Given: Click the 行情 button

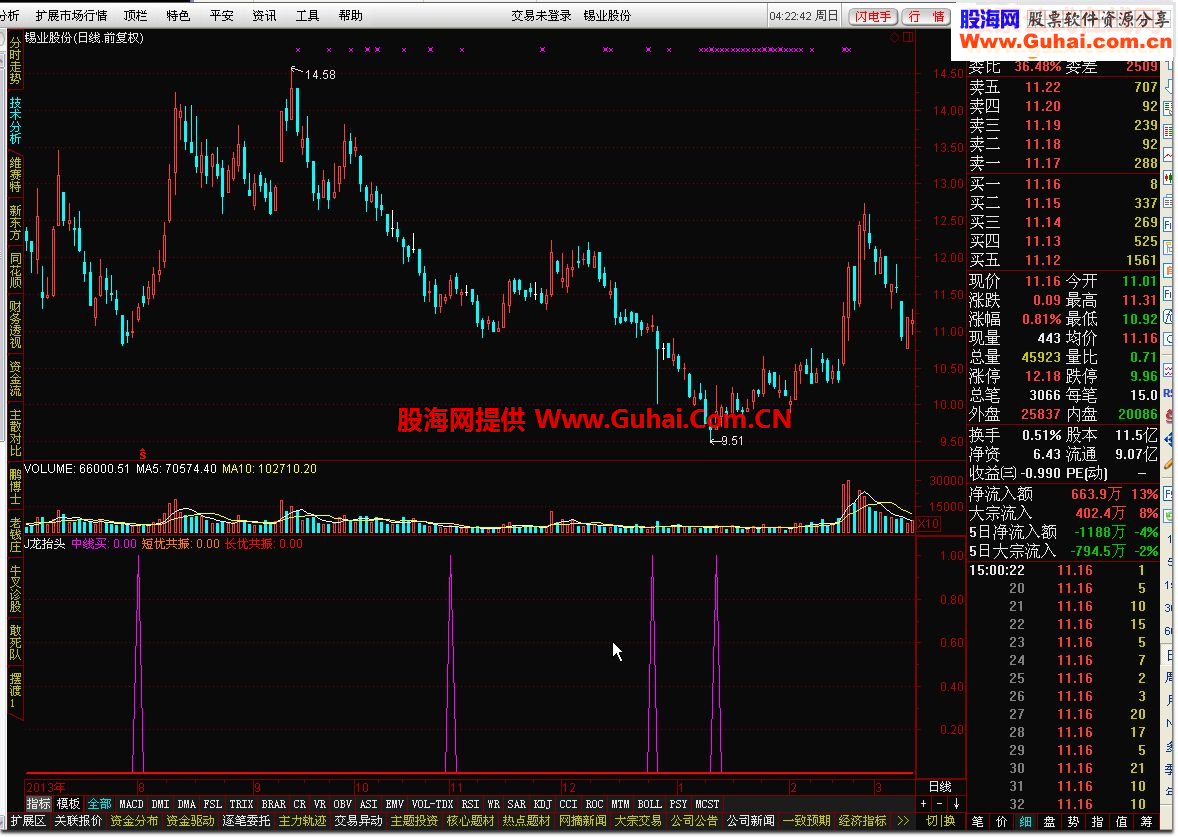Looking at the screenshot, I should click(926, 17).
